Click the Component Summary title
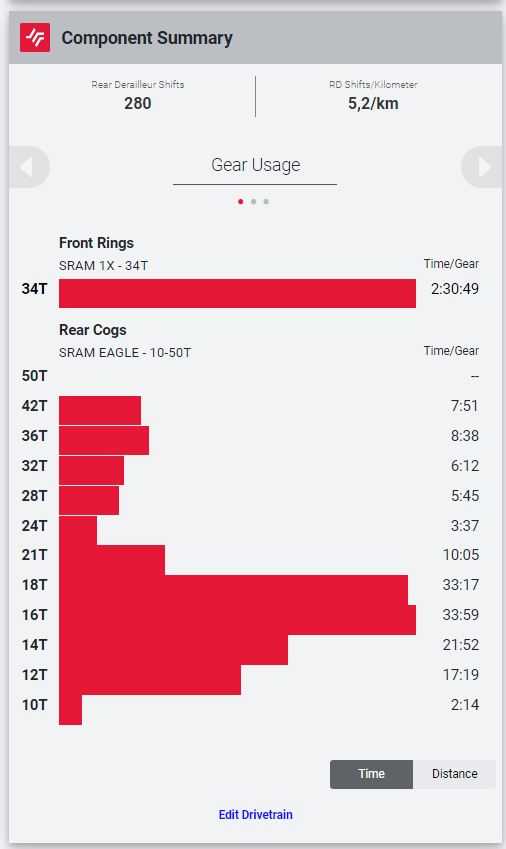The height and width of the screenshot is (849, 506). [147, 38]
